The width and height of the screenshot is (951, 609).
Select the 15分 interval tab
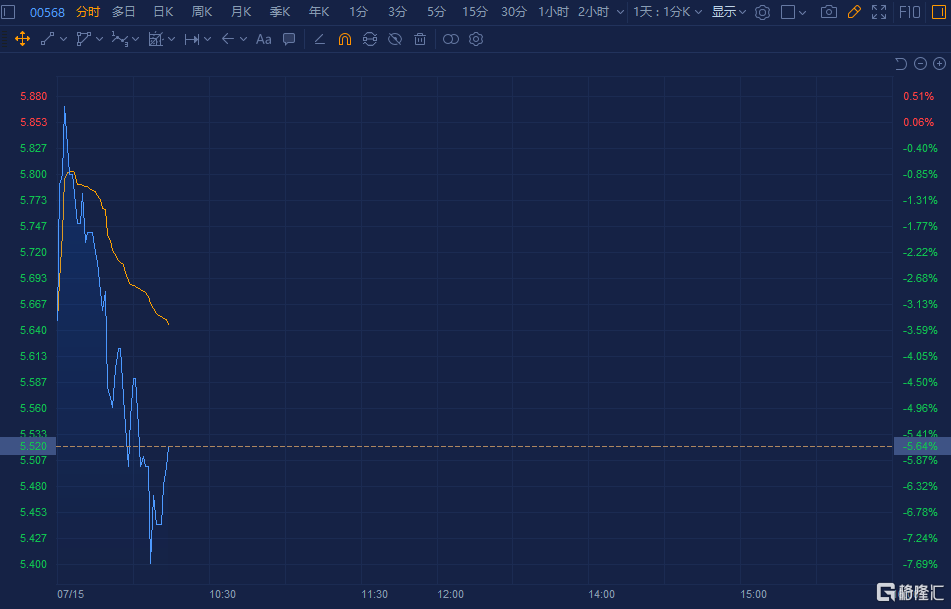coord(475,12)
